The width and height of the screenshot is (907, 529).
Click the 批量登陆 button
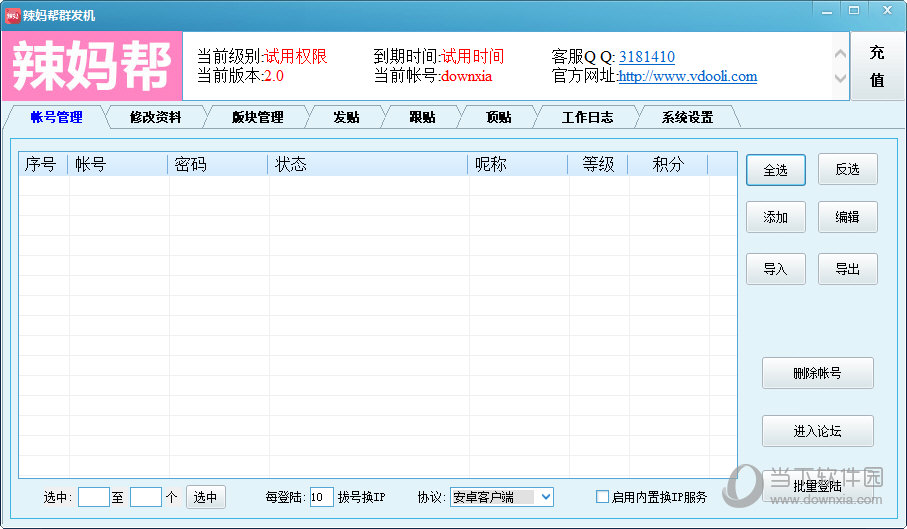point(817,486)
